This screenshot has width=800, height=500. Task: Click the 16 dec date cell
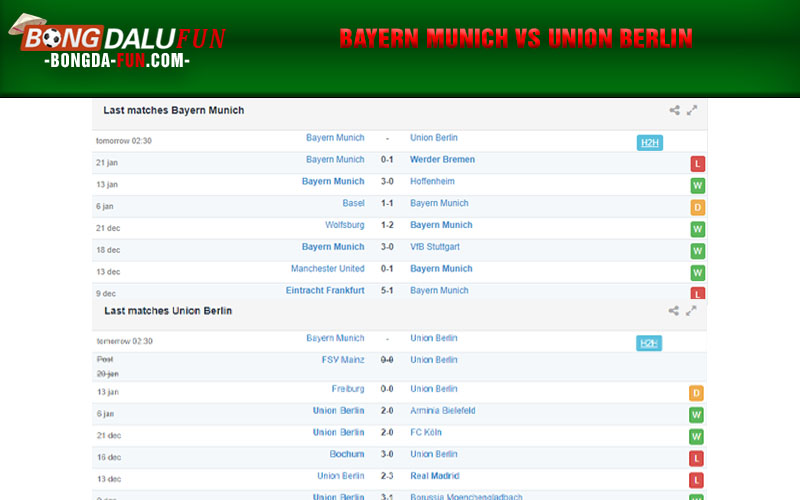click(109, 457)
